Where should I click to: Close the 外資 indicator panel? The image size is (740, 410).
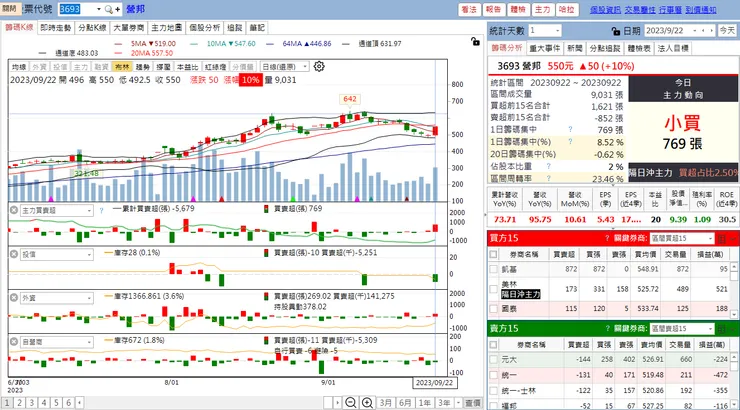(x=14, y=298)
